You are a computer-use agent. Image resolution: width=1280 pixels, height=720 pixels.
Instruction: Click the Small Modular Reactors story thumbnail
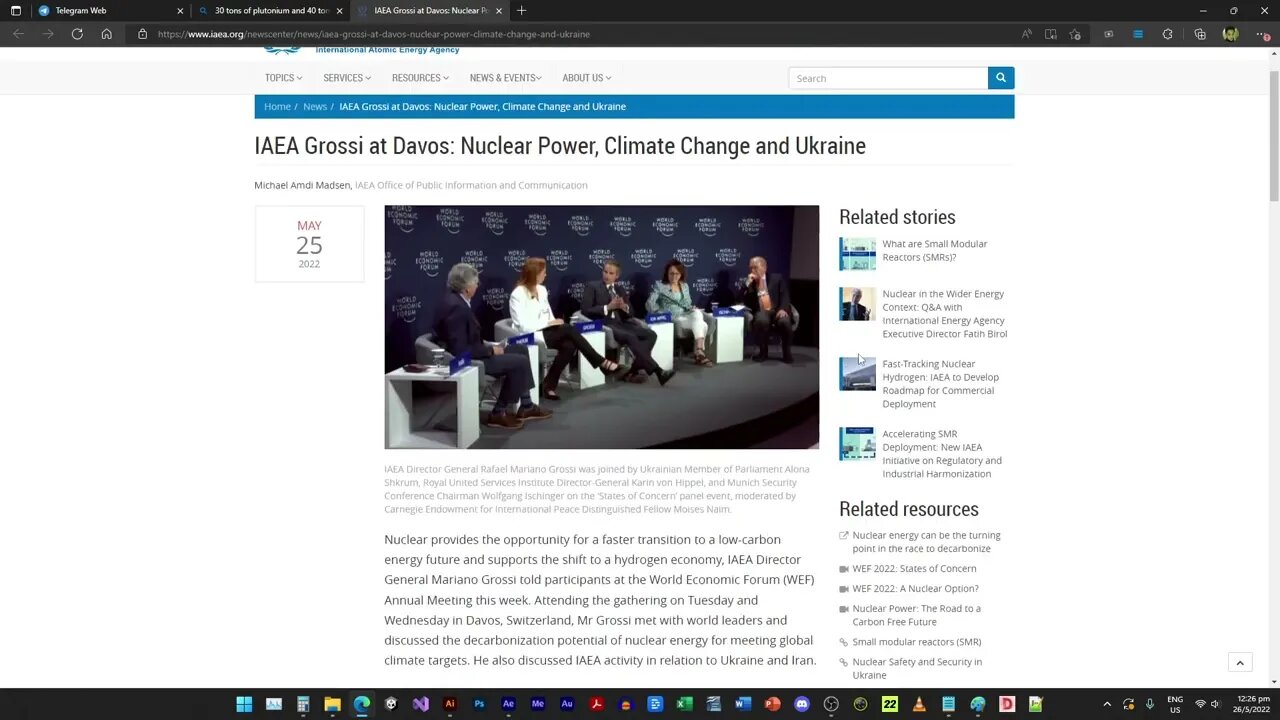857,254
